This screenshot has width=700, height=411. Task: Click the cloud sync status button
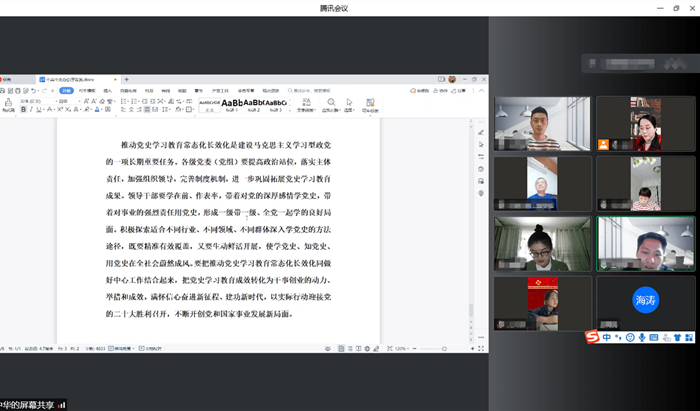[x=420, y=91]
